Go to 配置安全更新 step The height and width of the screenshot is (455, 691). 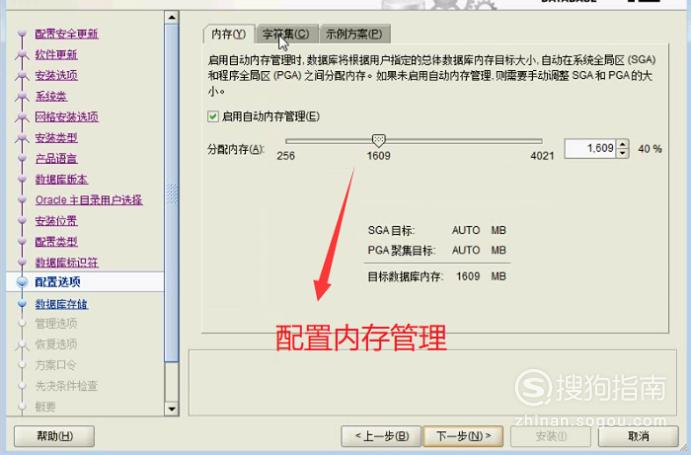(x=67, y=34)
